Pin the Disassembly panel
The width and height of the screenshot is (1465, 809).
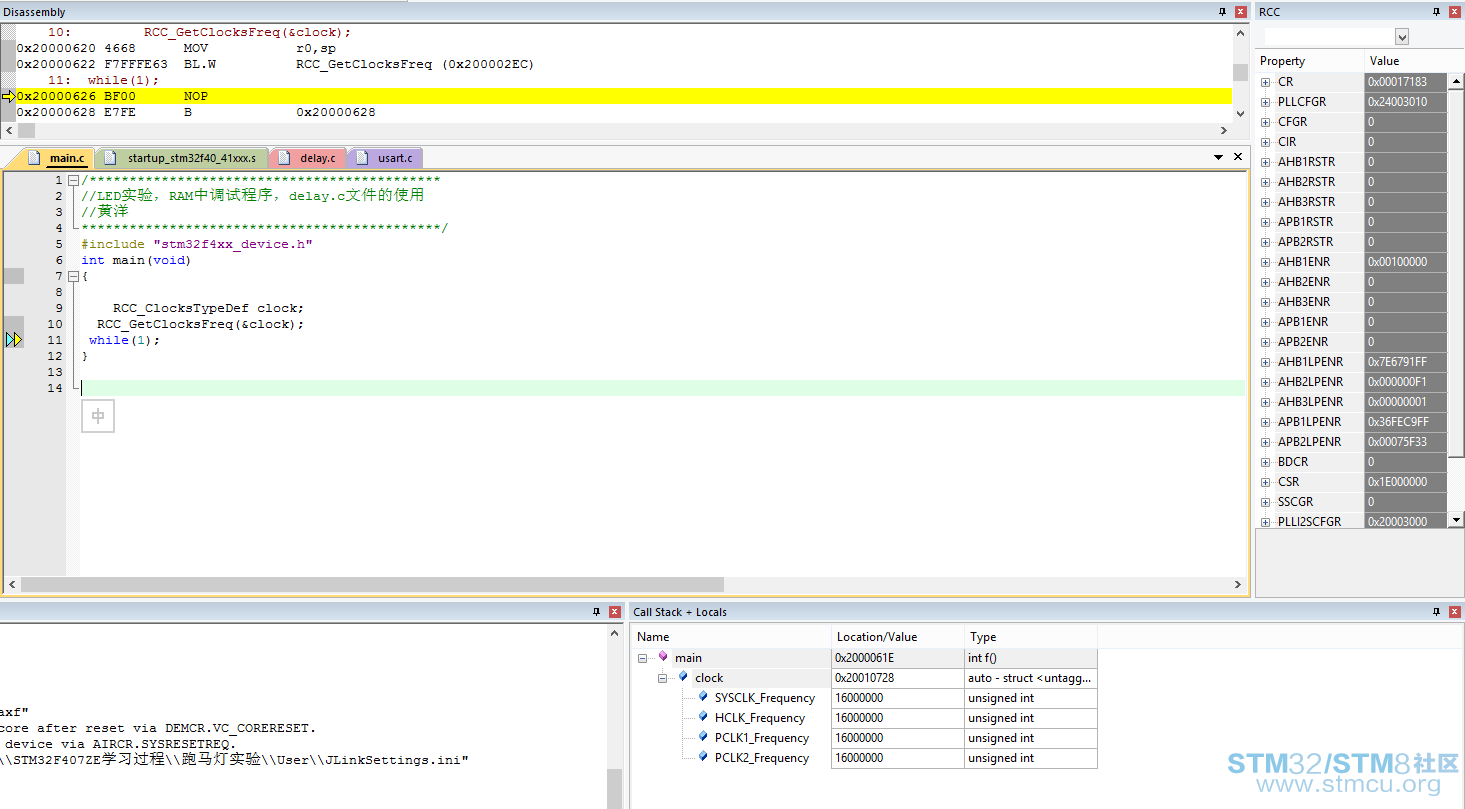click(1222, 12)
